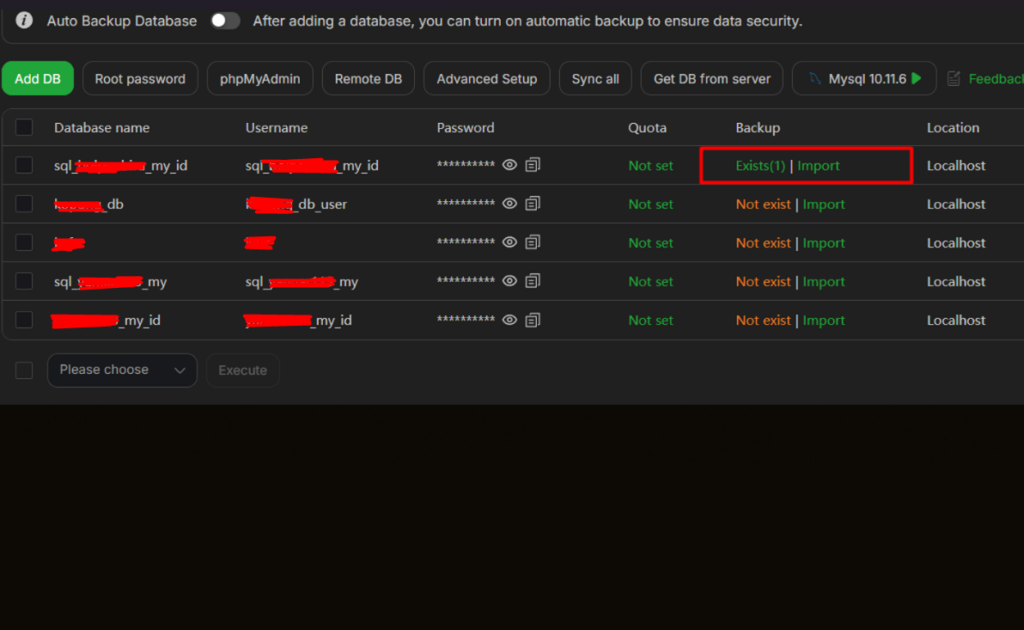Click Not set quota in the sql_..._my row

tap(650, 281)
